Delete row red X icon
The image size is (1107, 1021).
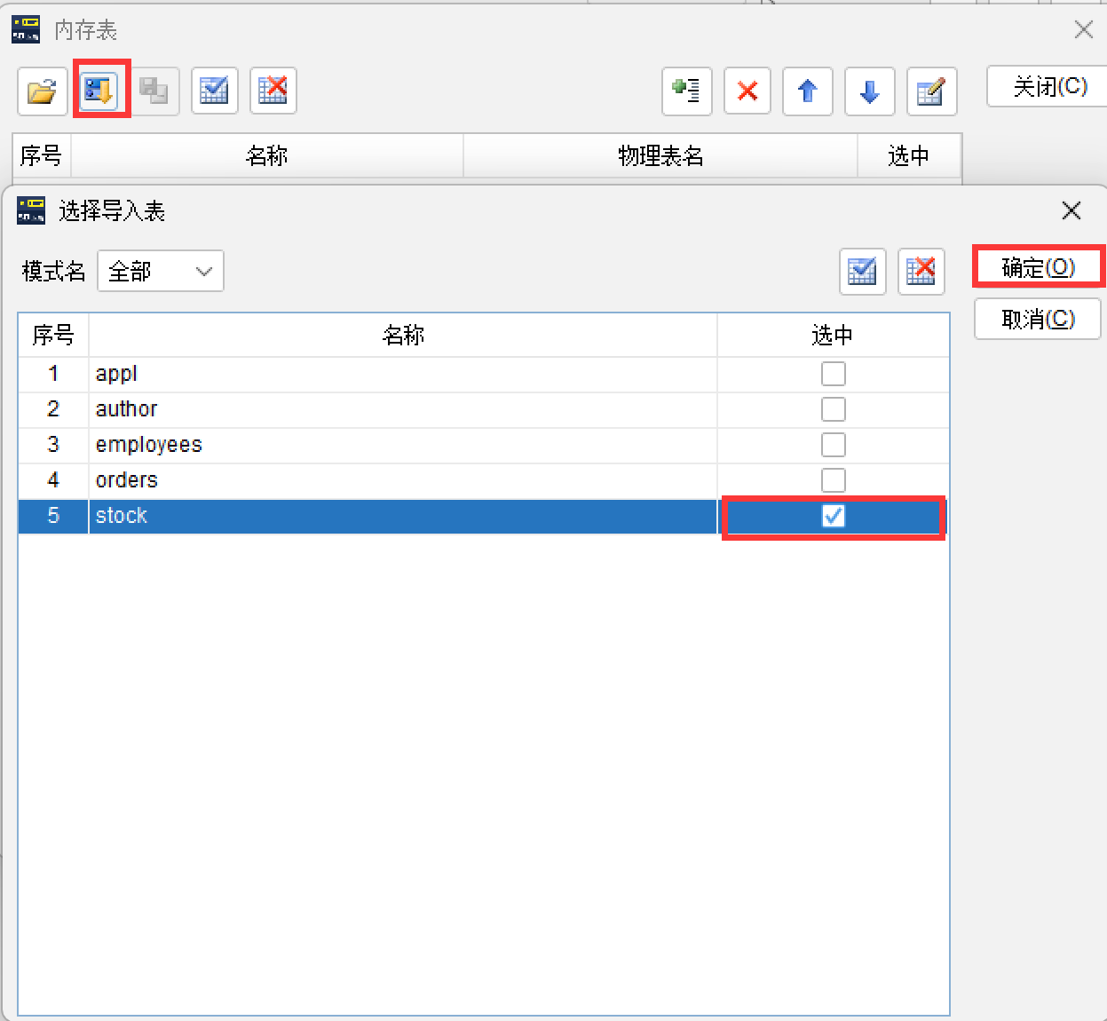[747, 90]
